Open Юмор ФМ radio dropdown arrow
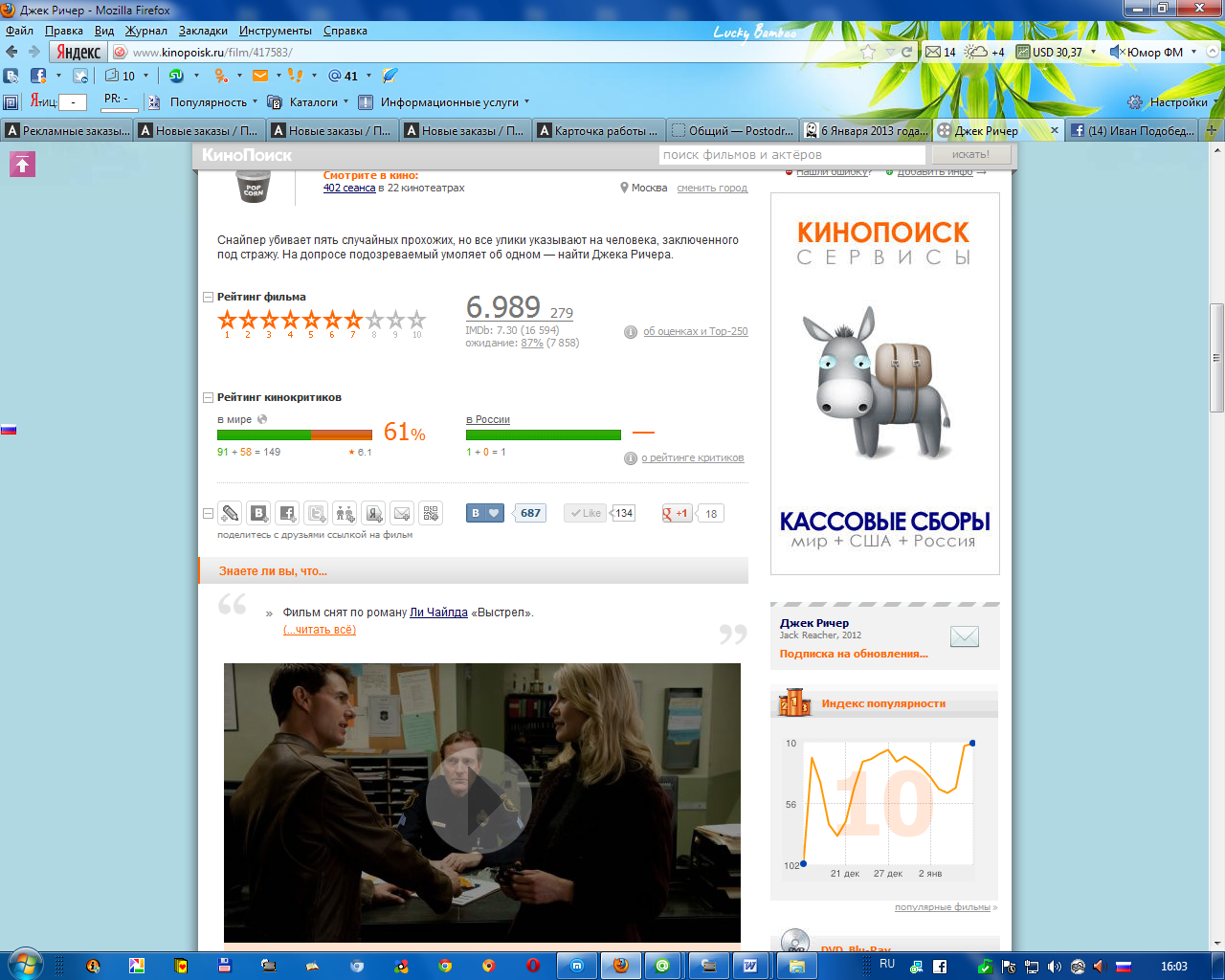This screenshot has width=1225, height=980. click(1193, 52)
